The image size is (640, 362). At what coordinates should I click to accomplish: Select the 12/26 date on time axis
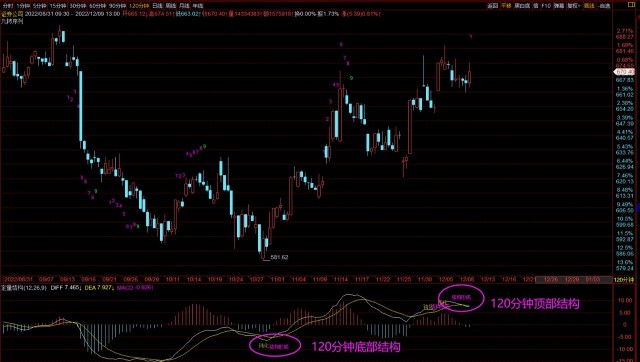(551, 280)
